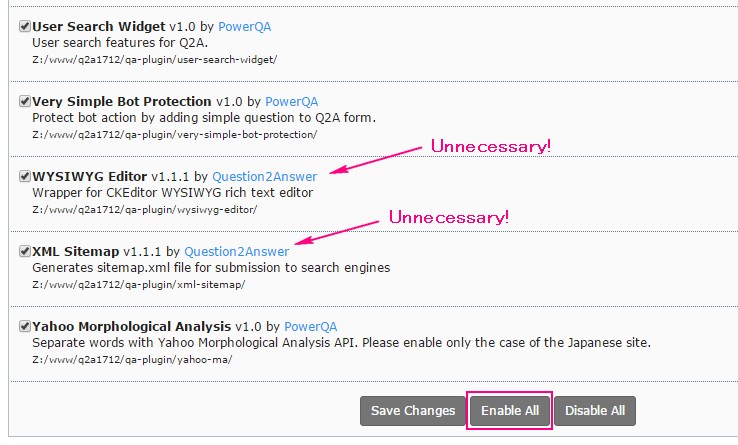This screenshot has width=738, height=445.
Task: Visit Question2Answer link beside WYSIWYG Editor
Action: click(x=264, y=176)
